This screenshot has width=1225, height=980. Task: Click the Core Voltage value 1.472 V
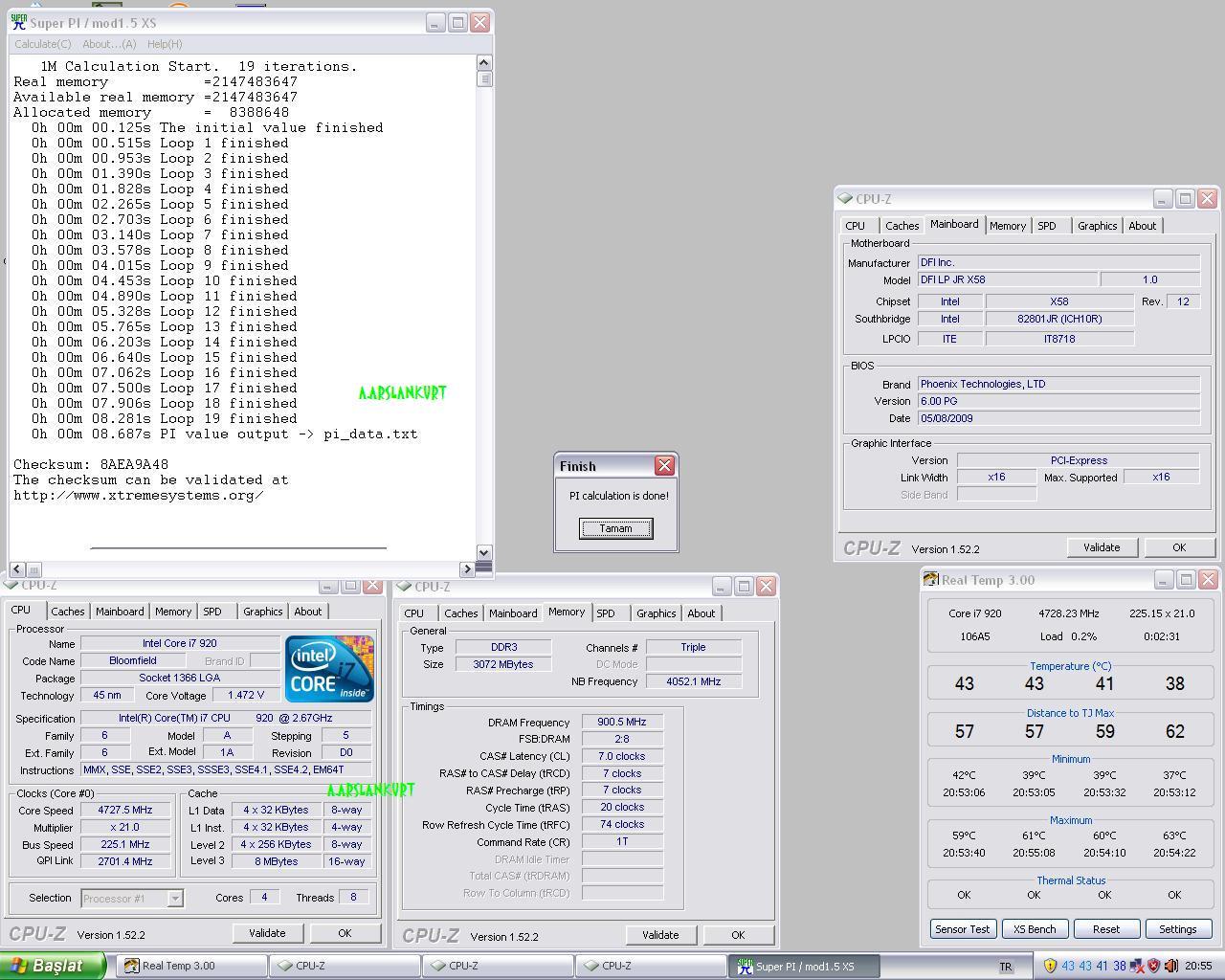point(246,696)
